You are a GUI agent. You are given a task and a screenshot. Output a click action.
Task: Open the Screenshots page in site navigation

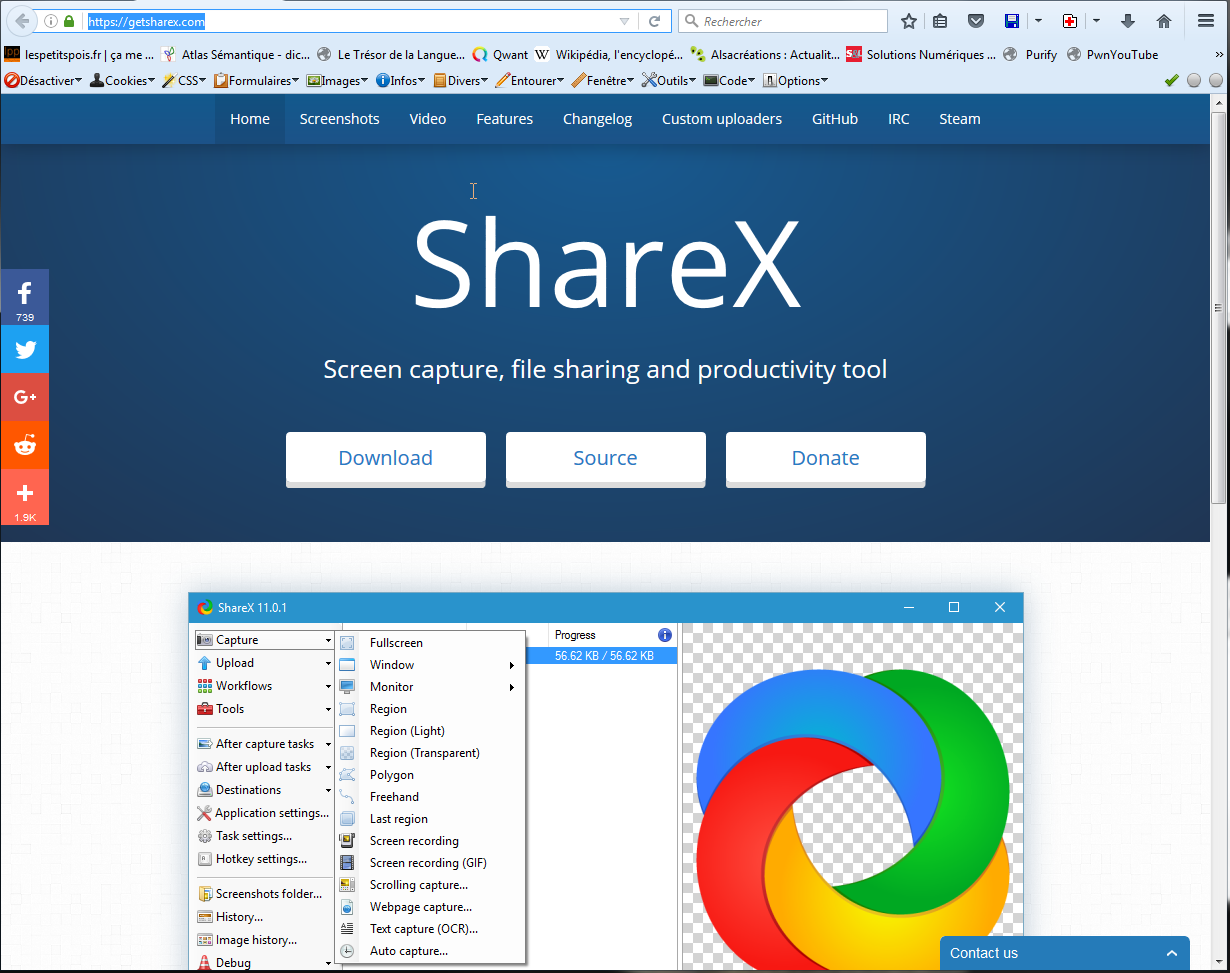coord(339,119)
